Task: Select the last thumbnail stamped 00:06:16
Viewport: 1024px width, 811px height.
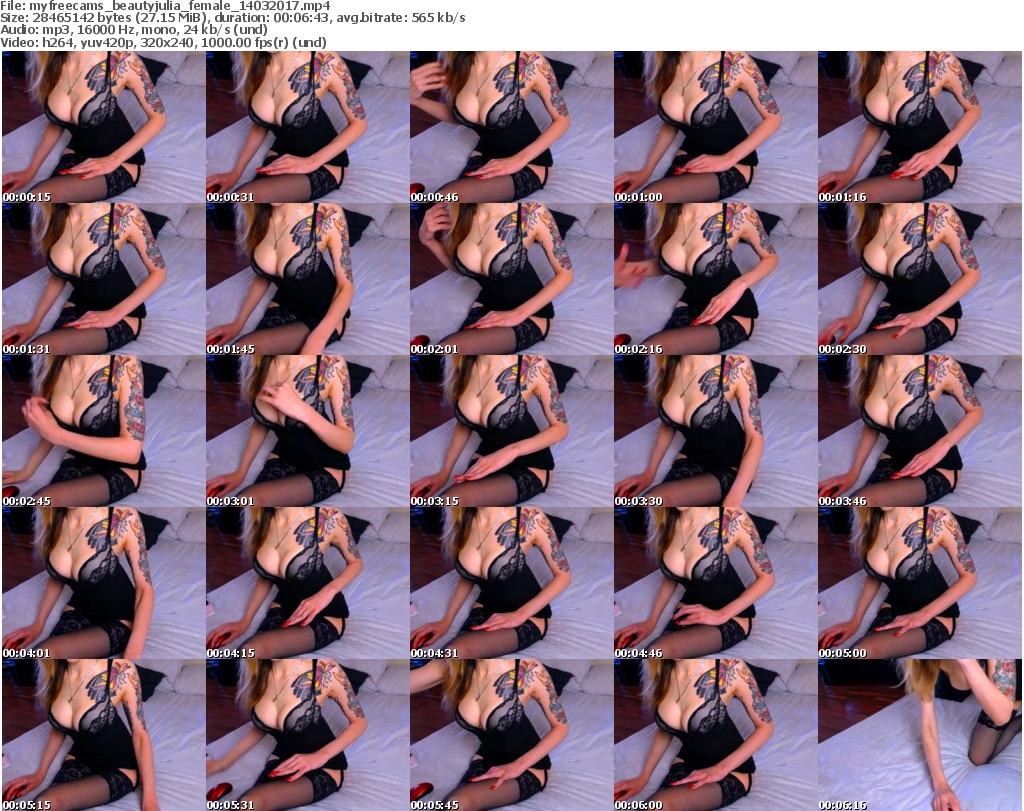Action: [x=920, y=735]
